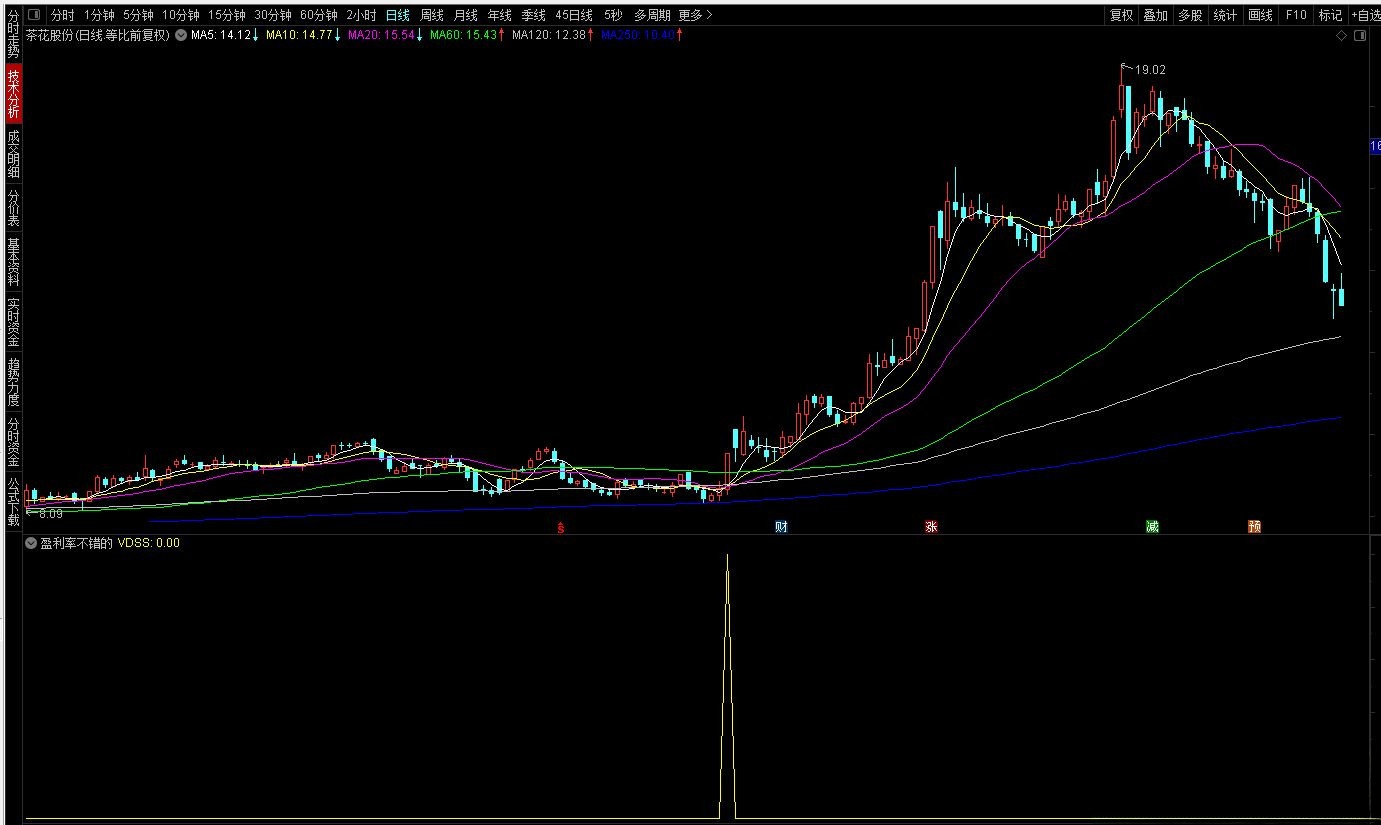Viewport: 1381px width, 825px height.
Task: Click the F10 company info button
Action: coord(1296,15)
